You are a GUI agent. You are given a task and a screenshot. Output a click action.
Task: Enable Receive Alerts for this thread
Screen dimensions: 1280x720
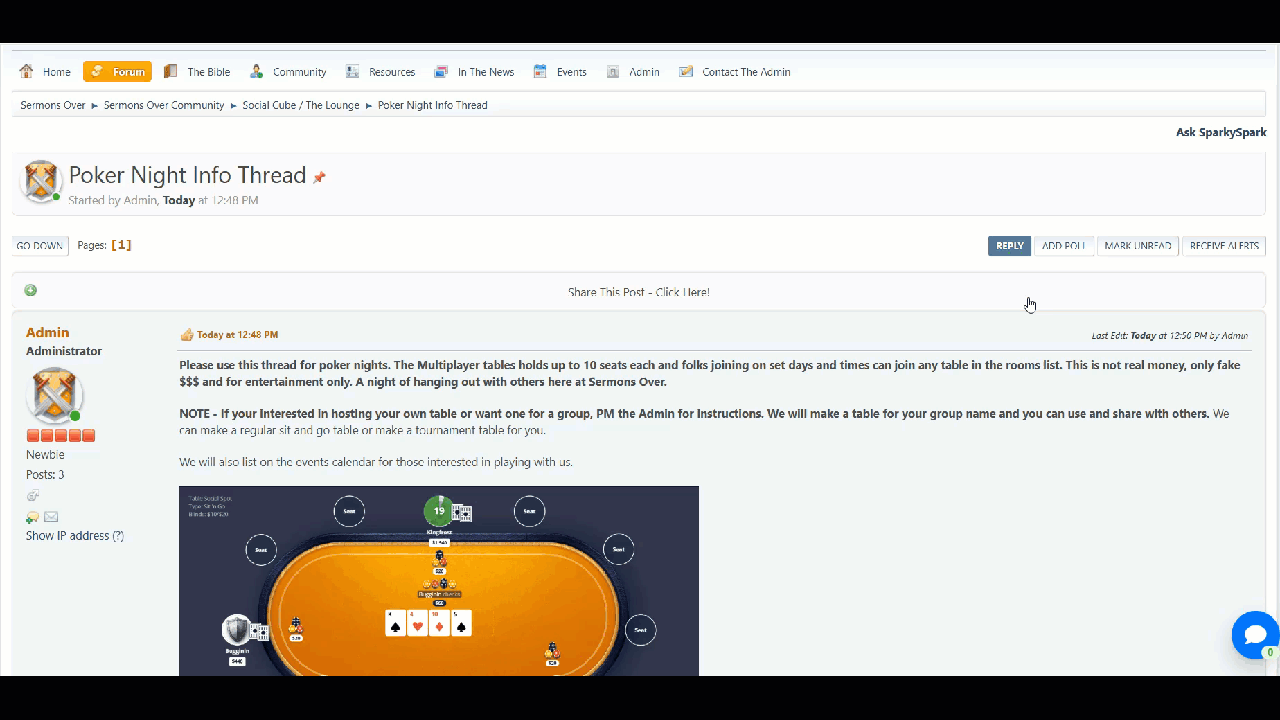click(x=1223, y=246)
